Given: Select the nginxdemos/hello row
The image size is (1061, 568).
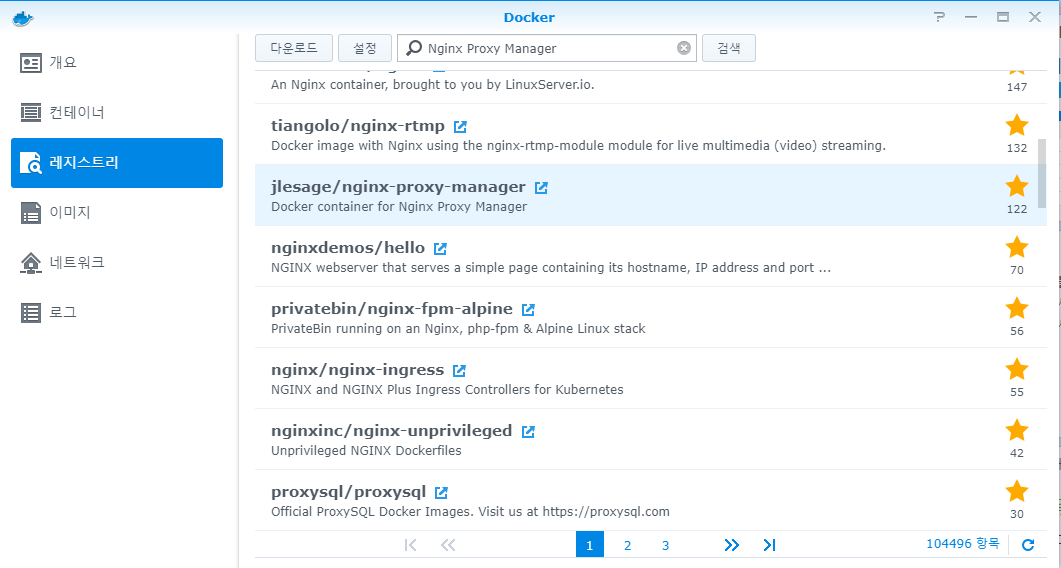Looking at the screenshot, I should pyautogui.click(x=650, y=256).
